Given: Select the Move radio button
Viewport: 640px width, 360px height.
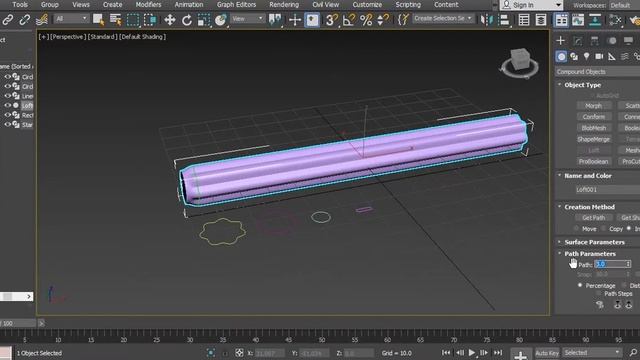Looking at the screenshot, I should pos(576,229).
